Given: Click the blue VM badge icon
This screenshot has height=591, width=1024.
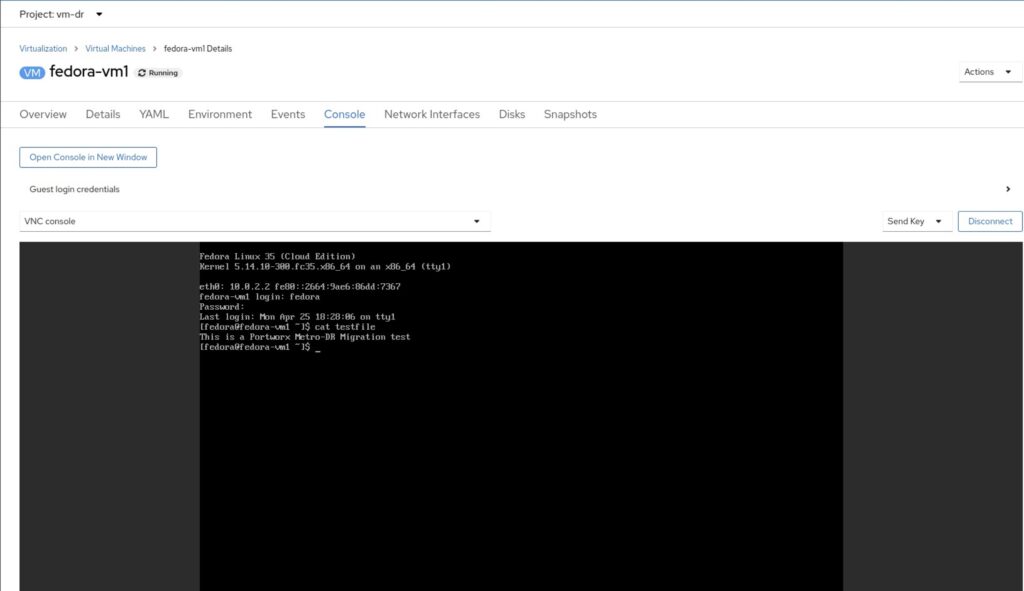Looking at the screenshot, I should pos(32,72).
